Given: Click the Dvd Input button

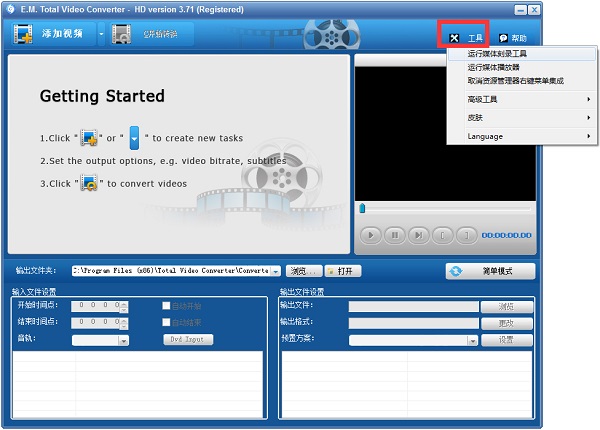Looking at the screenshot, I should tap(188, 340).
